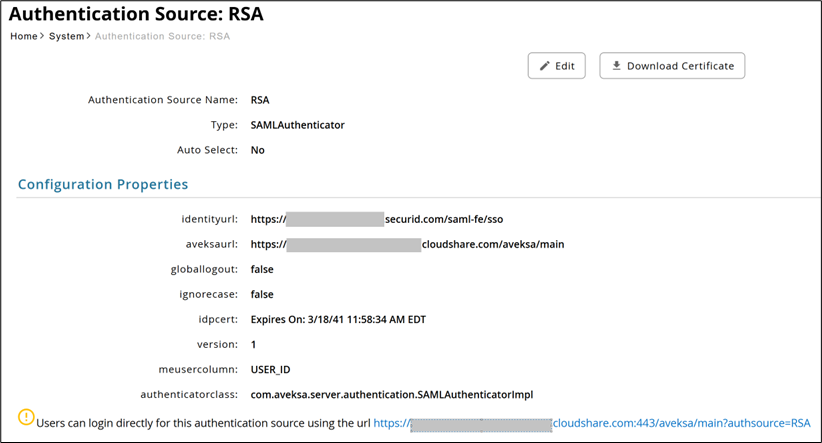
Task: Click the current breadcrumb Authentication Source: RSA
Action: [x=162, y=36]
